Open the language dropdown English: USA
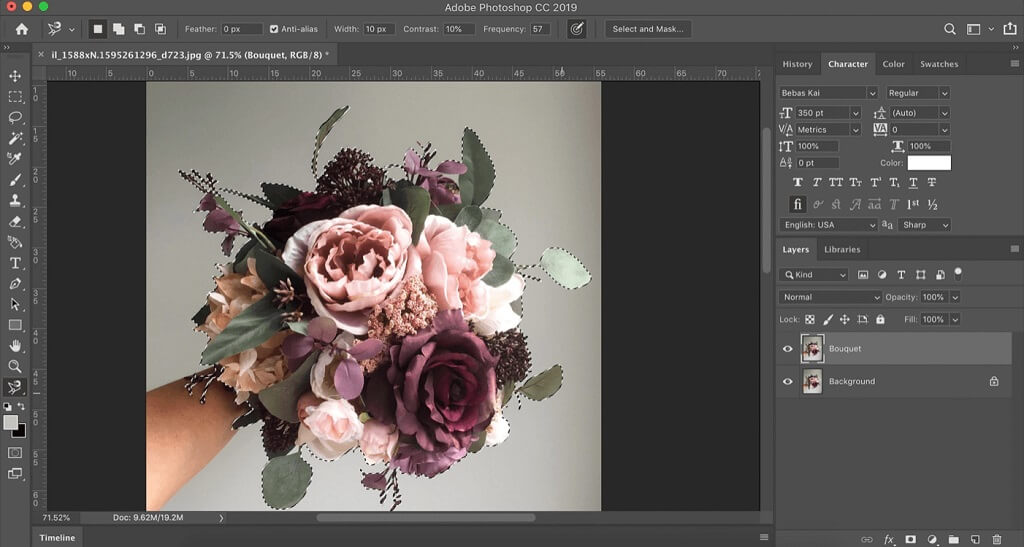 click(x=828, y=225)
